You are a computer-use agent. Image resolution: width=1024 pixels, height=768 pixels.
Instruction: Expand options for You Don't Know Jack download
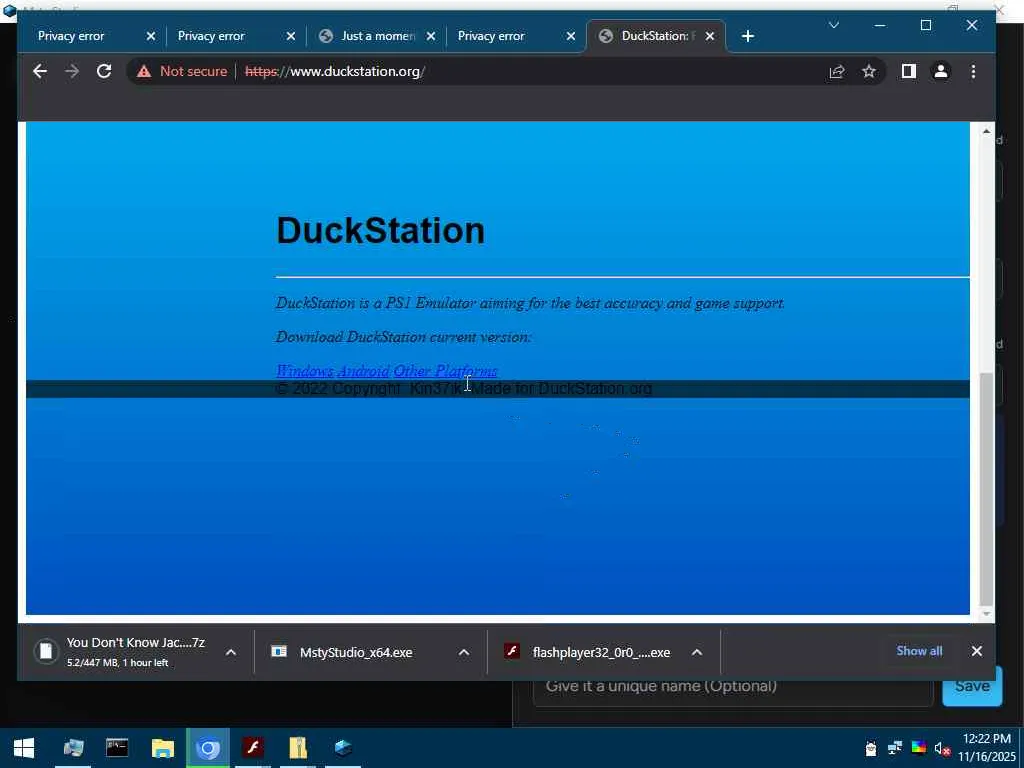pyautogui.click(x=231, y=652)
